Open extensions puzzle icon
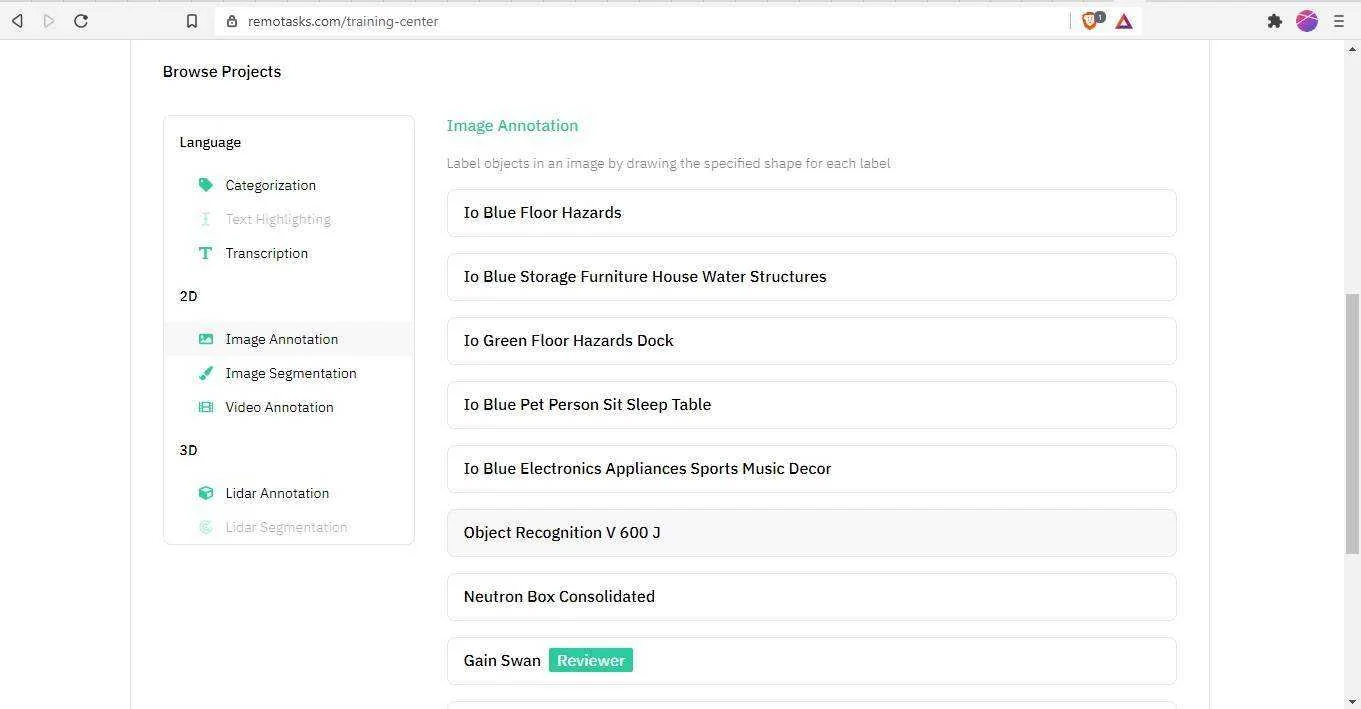Image resolution: width=1361 pixels, height=709 pixels. click(1275, 21)
